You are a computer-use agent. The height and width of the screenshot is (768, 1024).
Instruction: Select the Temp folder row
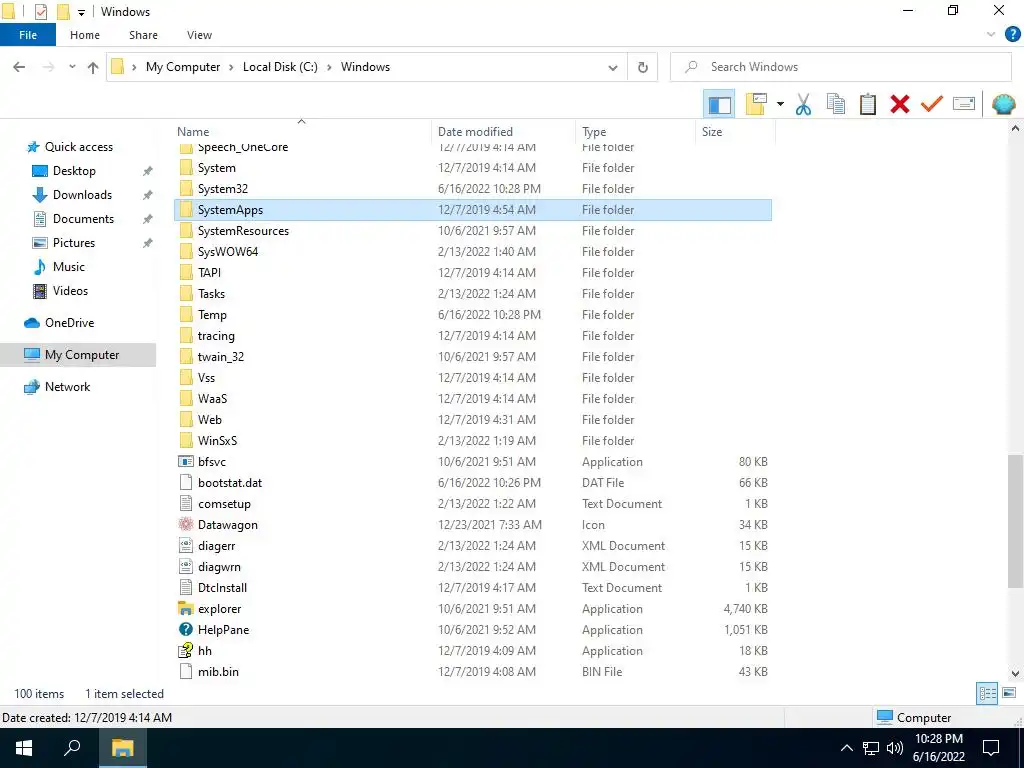tap(473, 315)
